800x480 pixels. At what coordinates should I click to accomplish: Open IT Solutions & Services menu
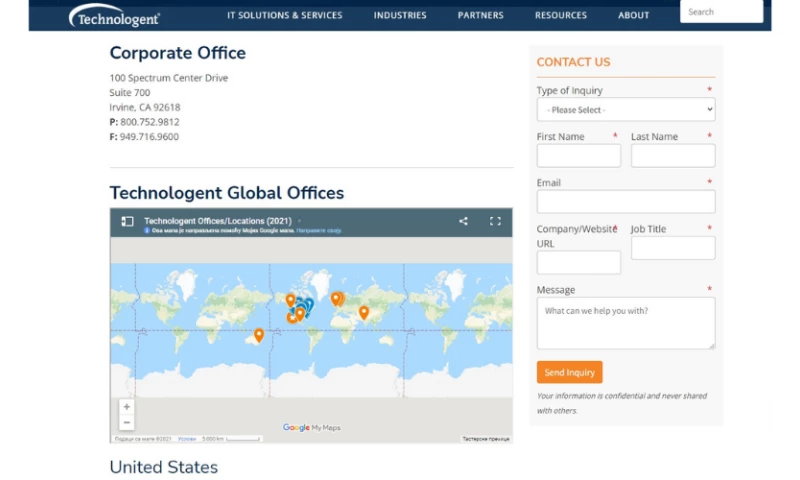[284, 15]
